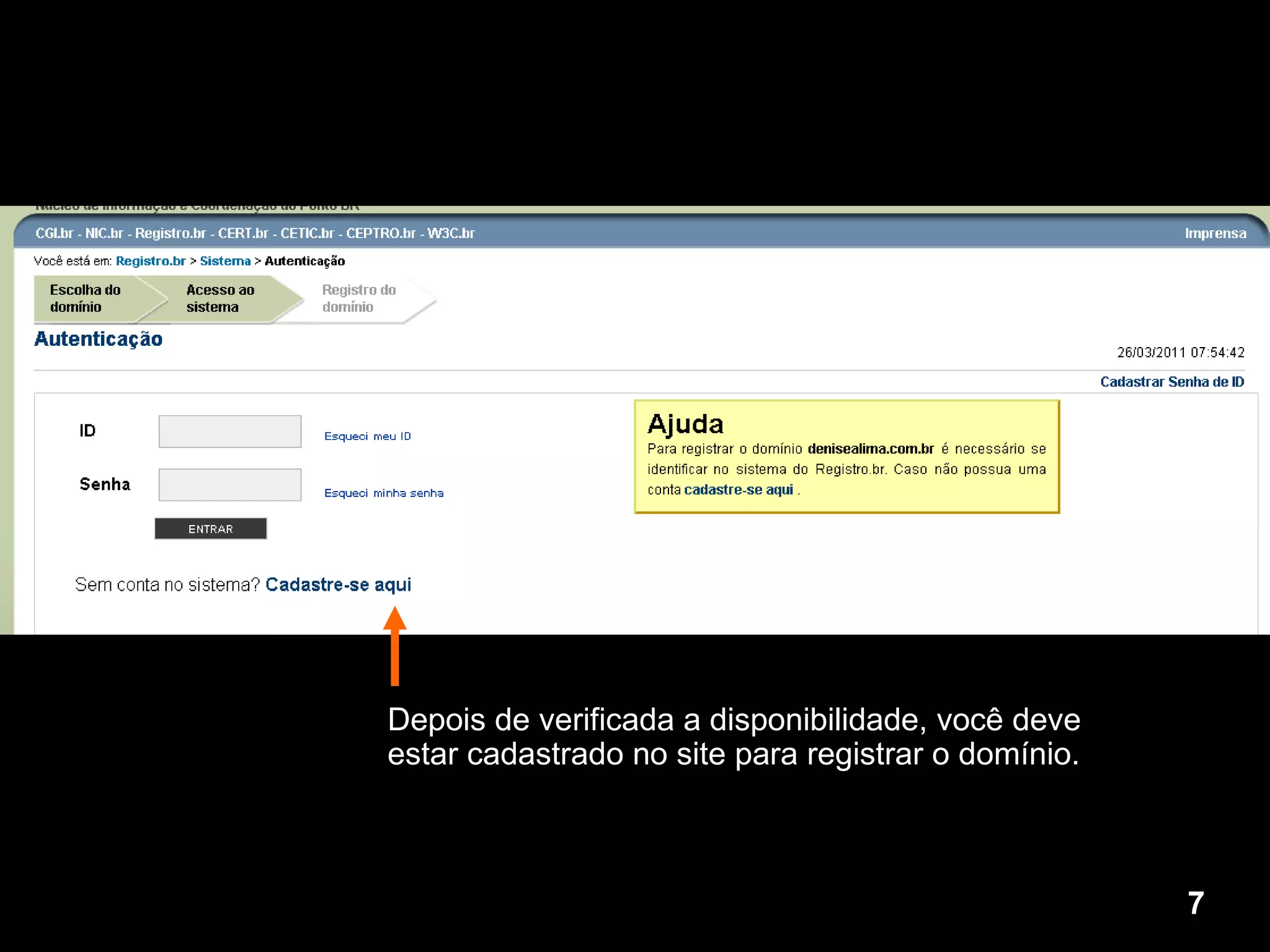Click the domain name 'denisealima.com.br'

871,449
